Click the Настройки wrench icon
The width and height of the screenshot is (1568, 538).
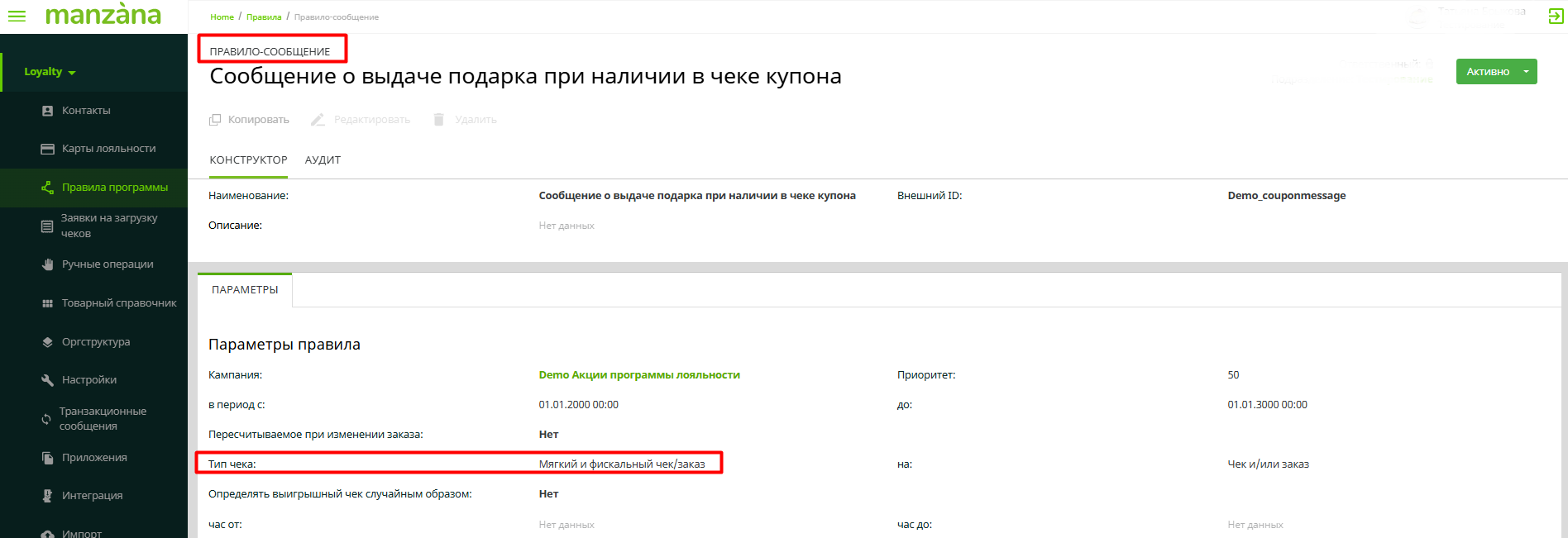pos(47,380)
